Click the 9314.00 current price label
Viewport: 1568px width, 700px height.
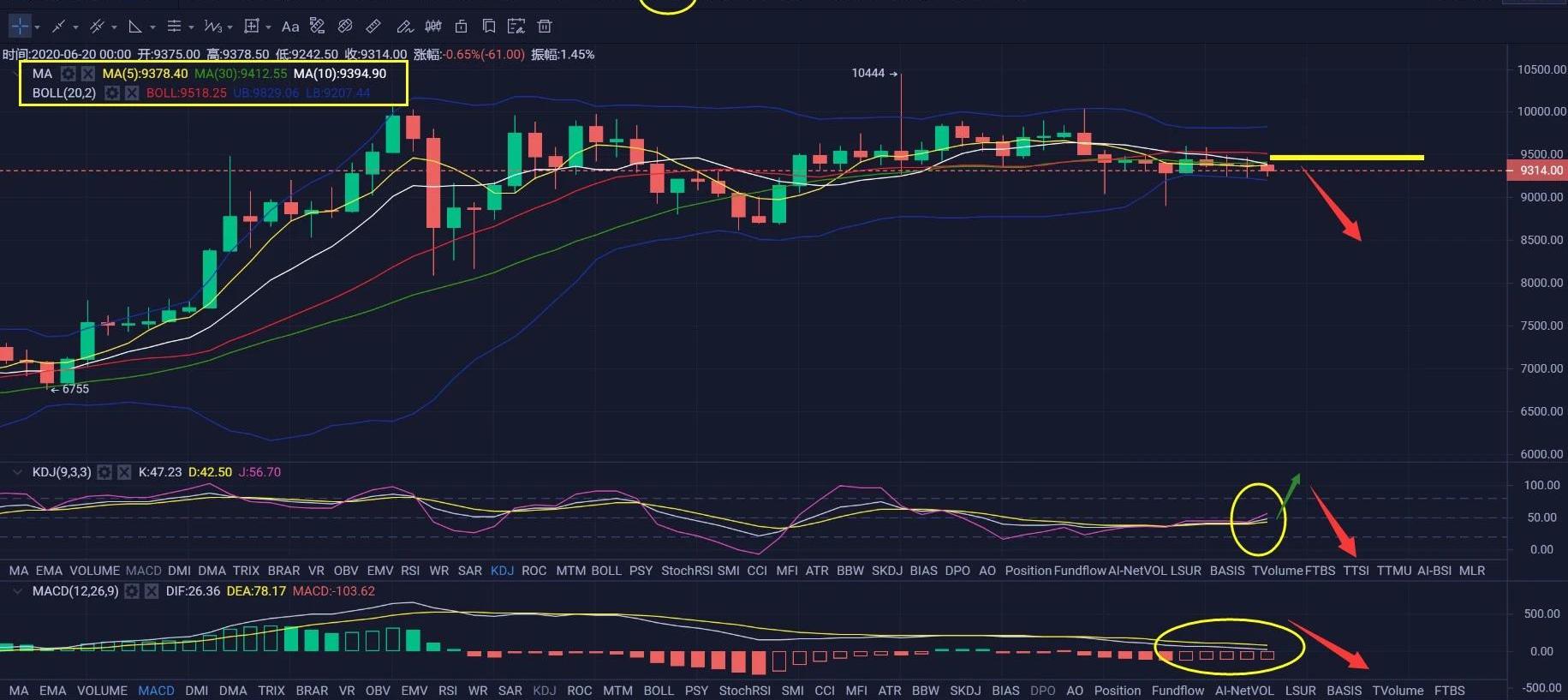pos(1541,171)
